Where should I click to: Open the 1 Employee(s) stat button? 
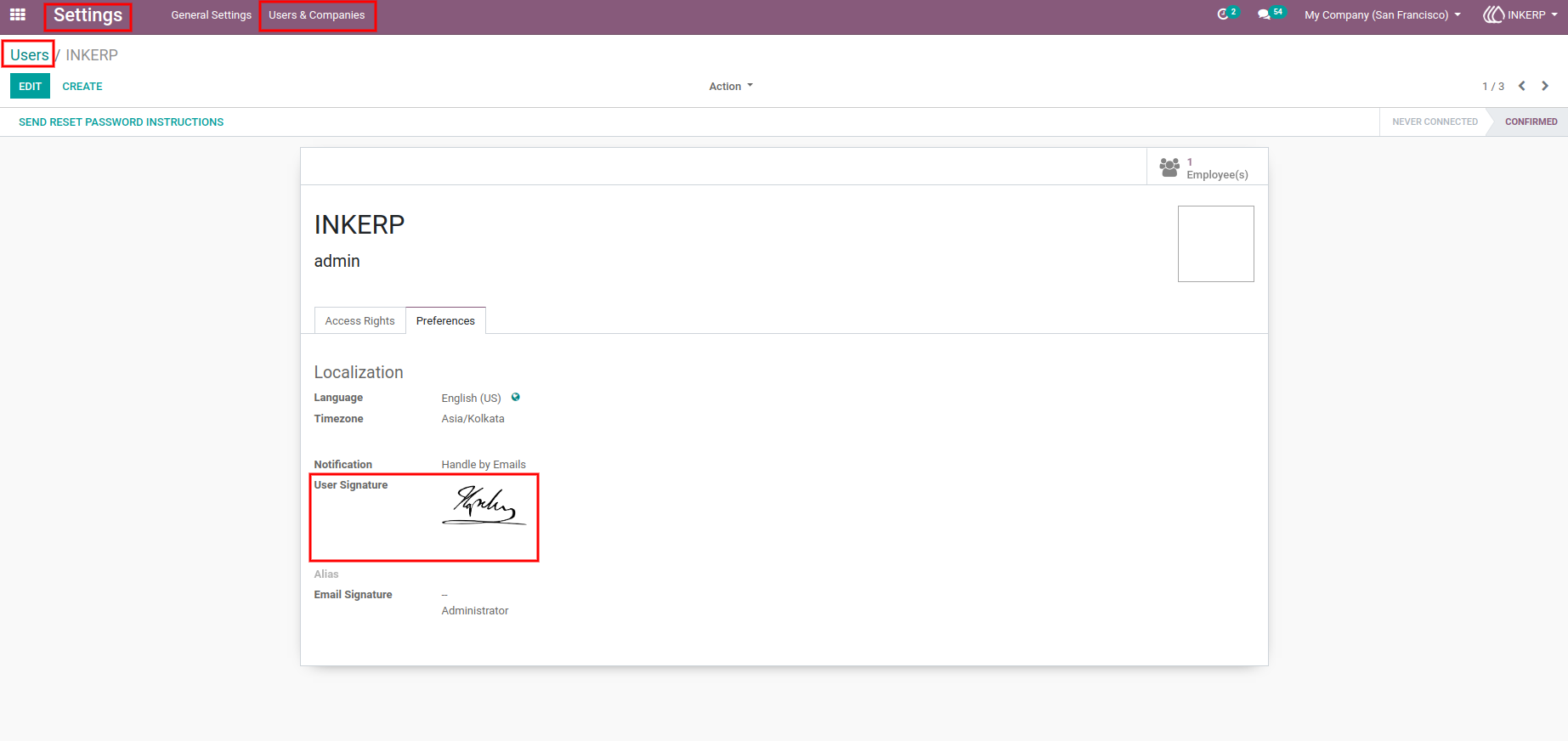(1207, 167)
